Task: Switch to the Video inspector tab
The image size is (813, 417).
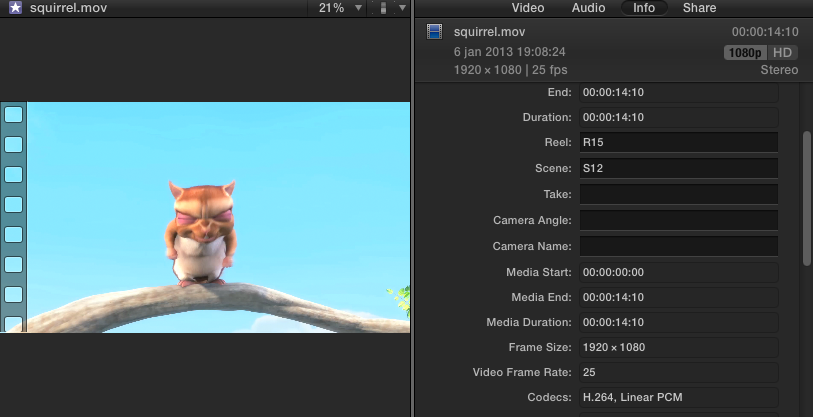Action: click(x=528, y=8)
